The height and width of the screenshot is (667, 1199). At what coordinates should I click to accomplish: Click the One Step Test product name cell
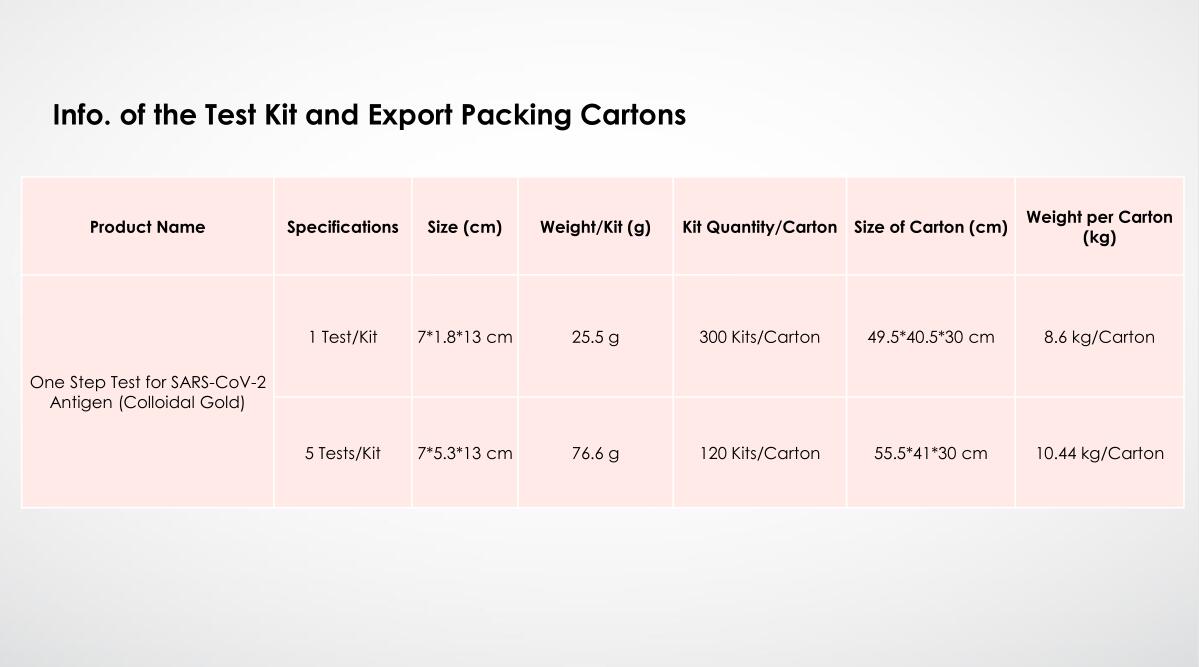click(148, 392)
